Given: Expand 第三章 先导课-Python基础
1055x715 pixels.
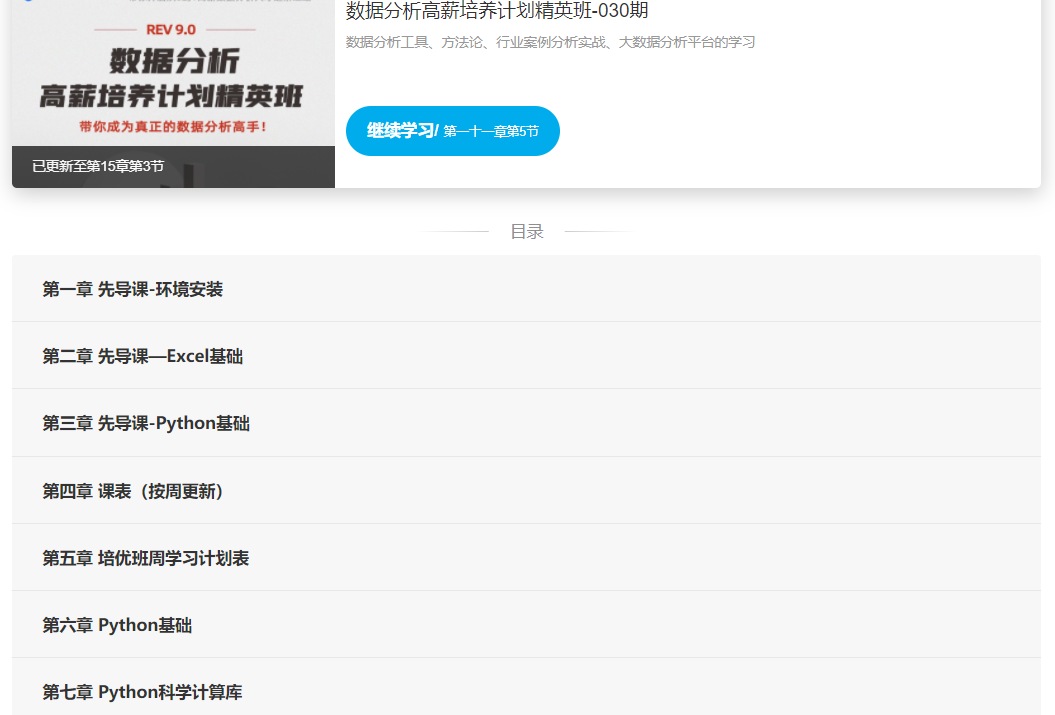Looking at the screenshot, I should pyautogui.click(x=526, y=423).
